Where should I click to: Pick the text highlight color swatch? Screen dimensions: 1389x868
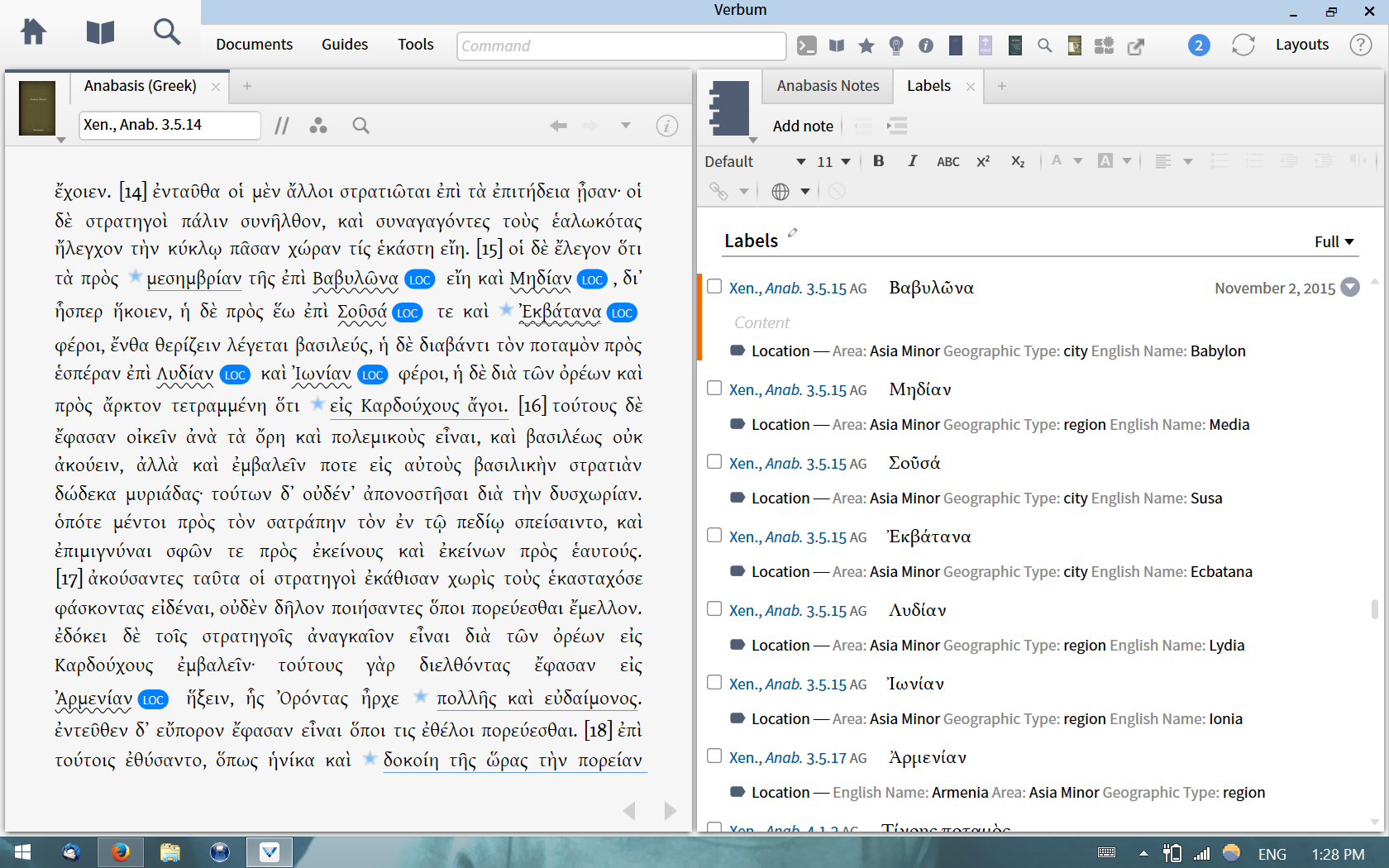pyautogui.click(x=1105, y=161)
